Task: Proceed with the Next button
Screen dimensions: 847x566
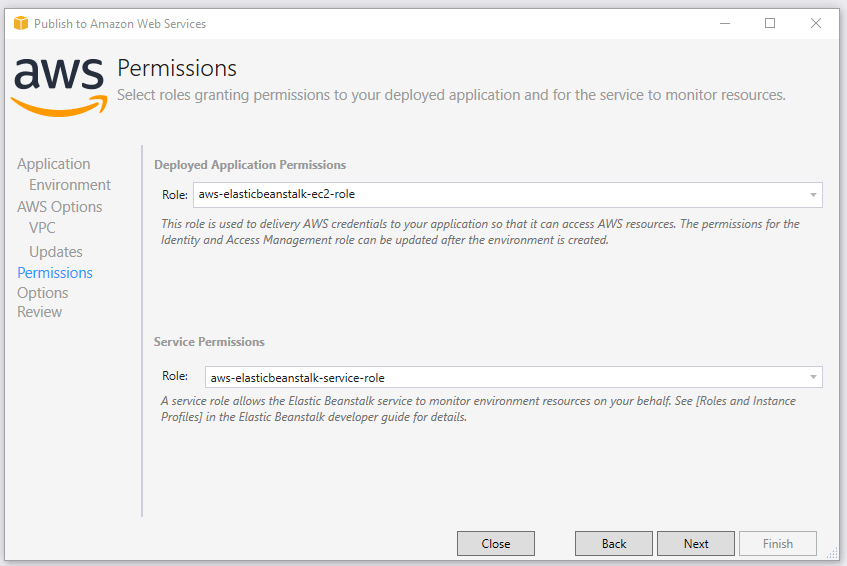Action: point(696,544)
